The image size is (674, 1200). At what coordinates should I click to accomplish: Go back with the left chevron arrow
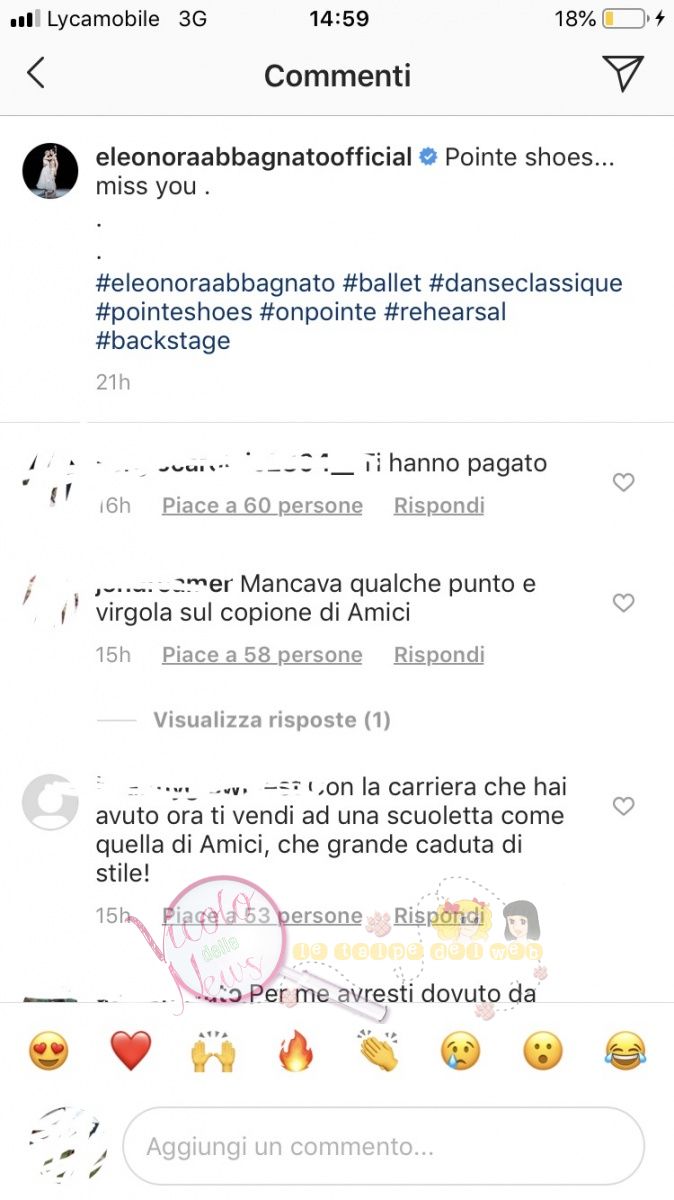coord(36,73)
